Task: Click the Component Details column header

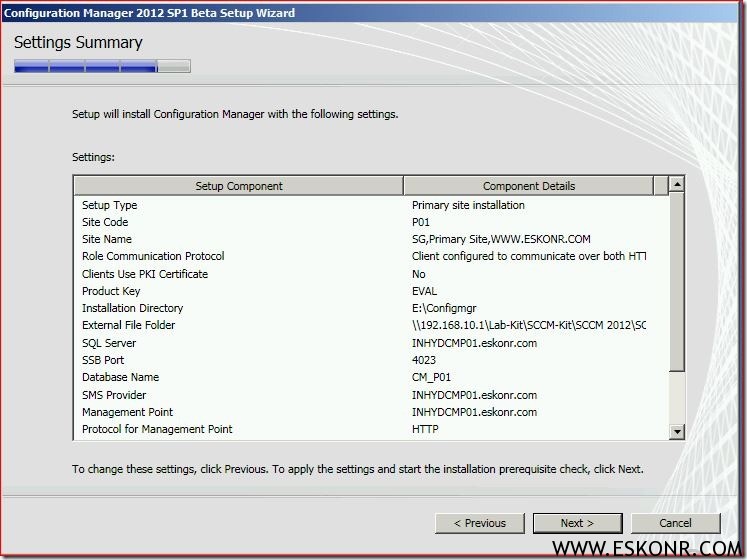Action: coord(529,186)
